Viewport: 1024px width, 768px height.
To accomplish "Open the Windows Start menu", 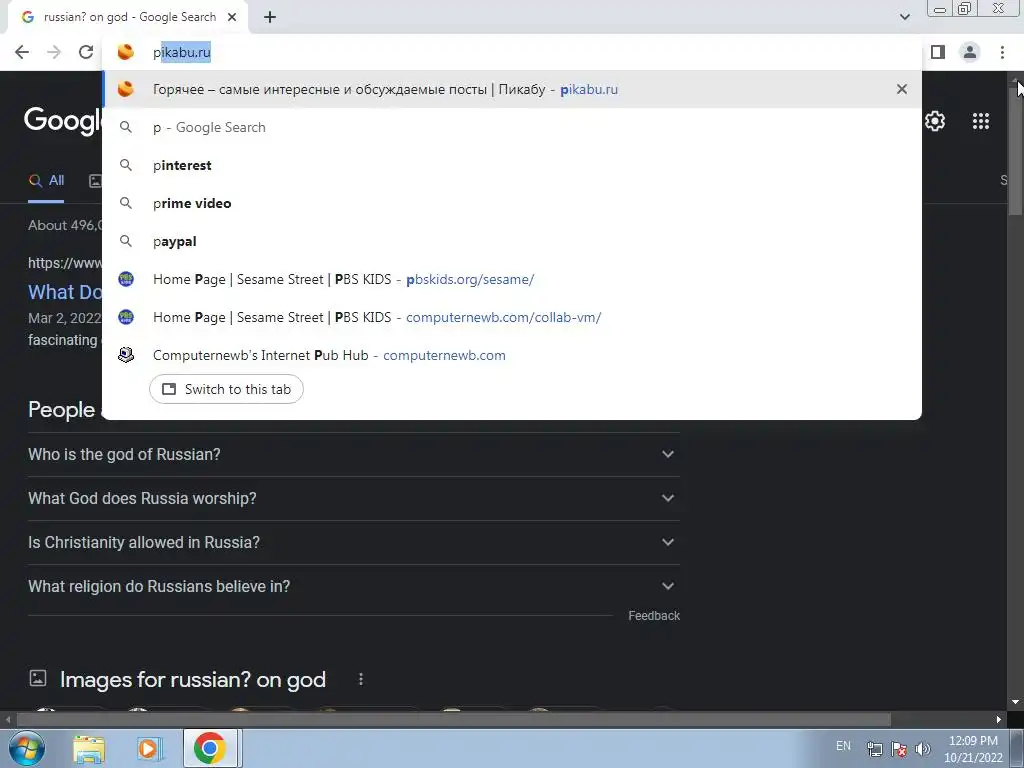I will [x=27, y=748].
